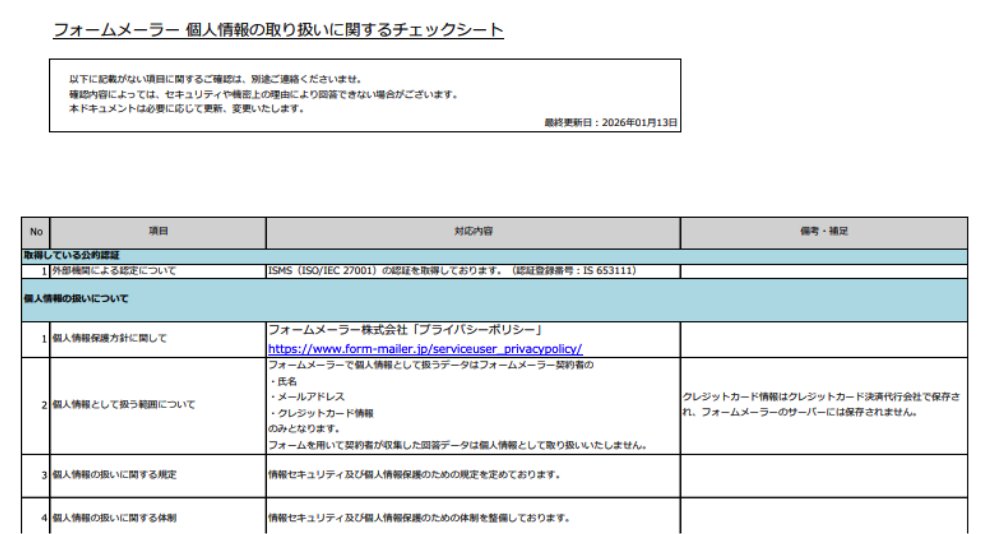Viewport: 990px width, 534px height.
Task: Select the 備考・補足 column header
Action: coord(824,232)
